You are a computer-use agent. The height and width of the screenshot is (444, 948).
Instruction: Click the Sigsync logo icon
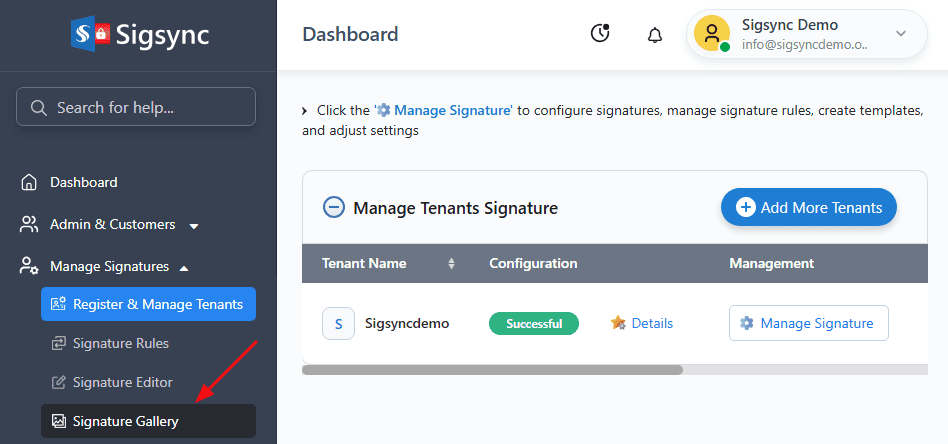pyautogui.click(x=89, y=35)
